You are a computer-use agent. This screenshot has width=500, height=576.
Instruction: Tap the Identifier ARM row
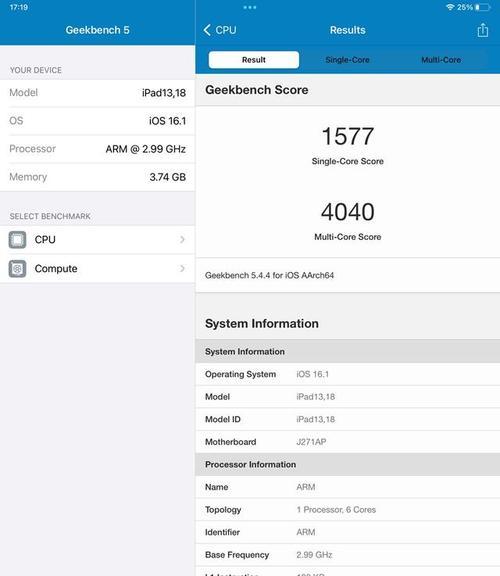[x=348, y=532]
